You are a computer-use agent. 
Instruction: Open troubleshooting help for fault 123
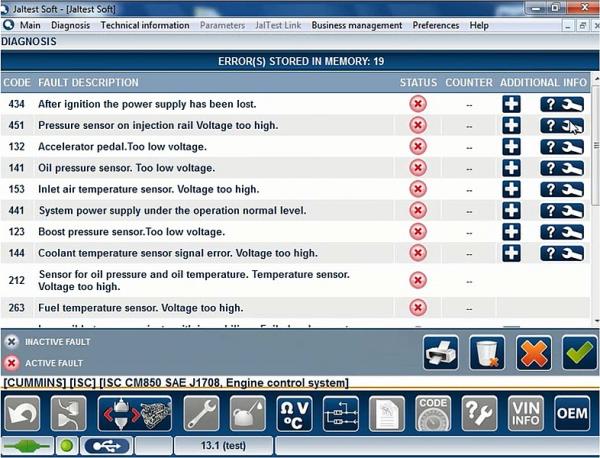[562, 232]
